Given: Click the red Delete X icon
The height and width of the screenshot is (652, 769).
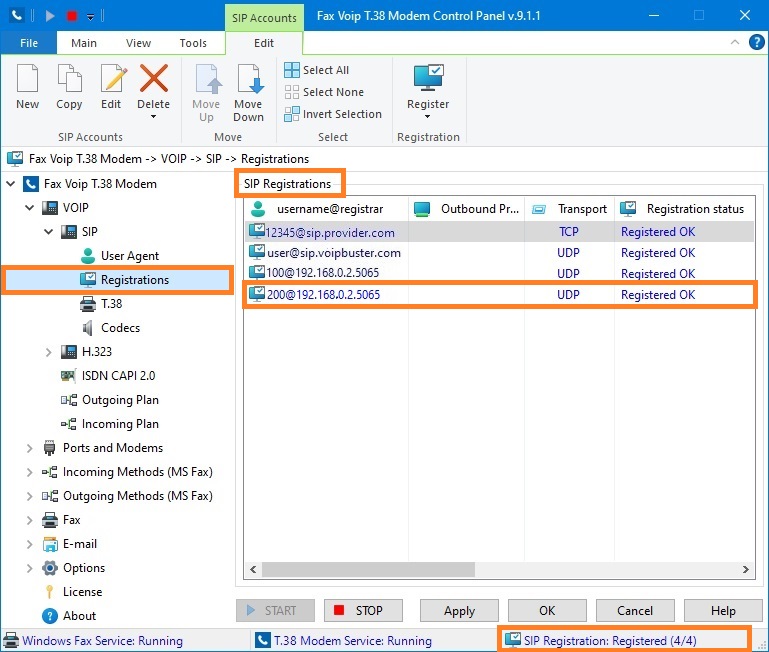Looking at the screenshot, I should (x=154, y=78).
